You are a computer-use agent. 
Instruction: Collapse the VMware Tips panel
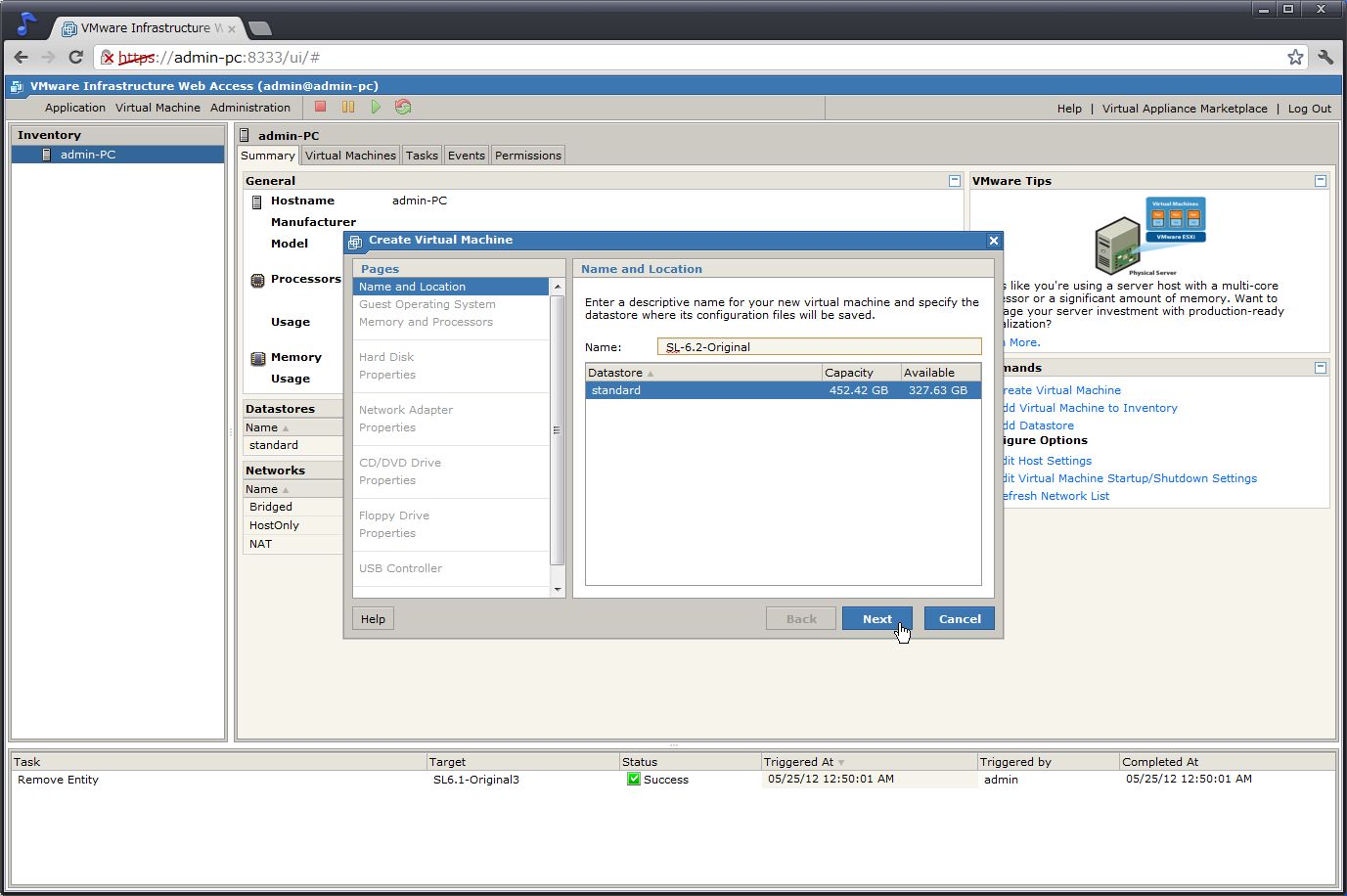tap(1321, 181)
